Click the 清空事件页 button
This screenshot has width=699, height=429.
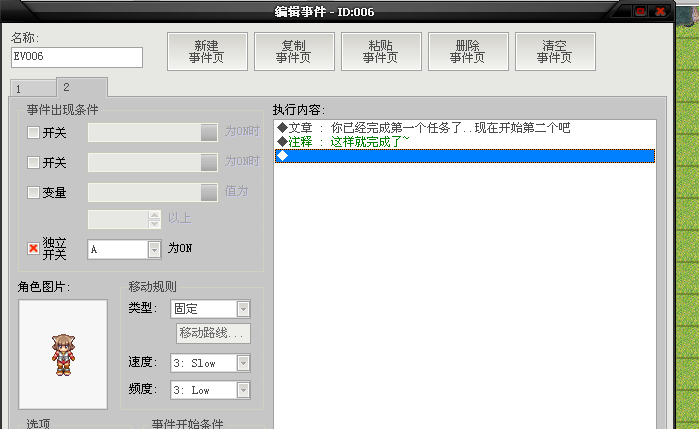[x=555, y=51]
